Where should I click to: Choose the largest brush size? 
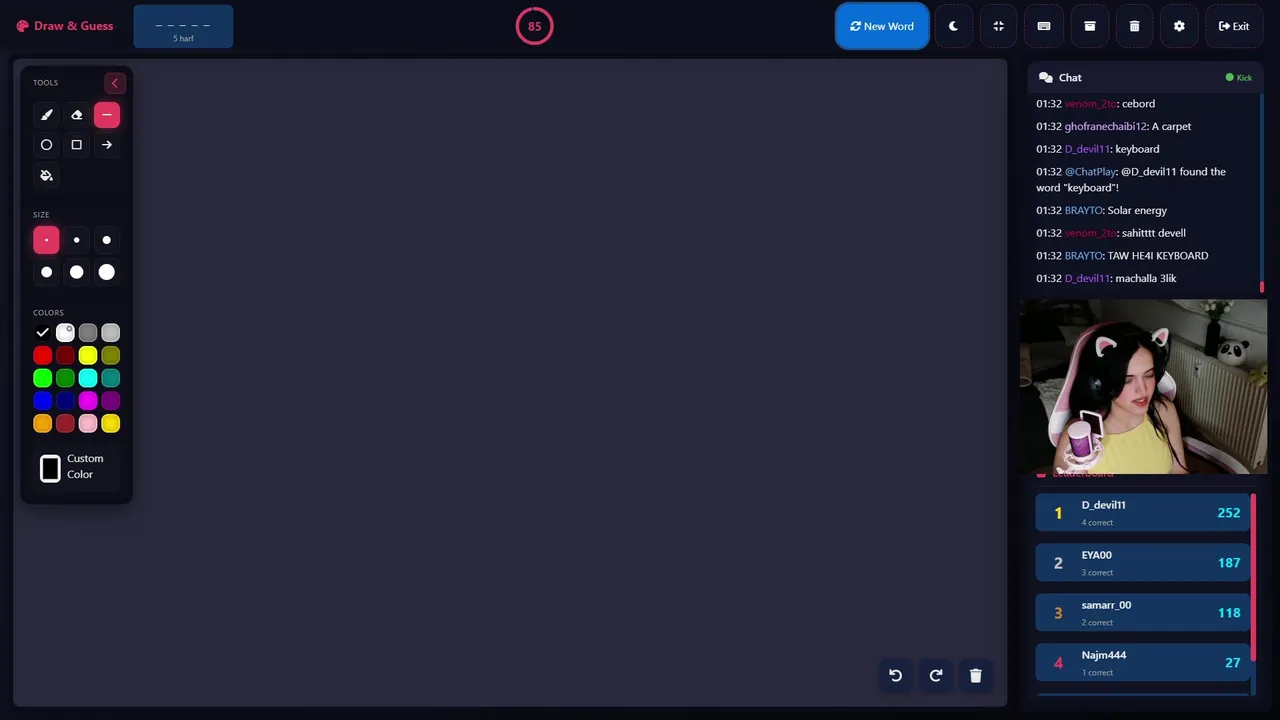pyautogui.click(x=107, y=272)
